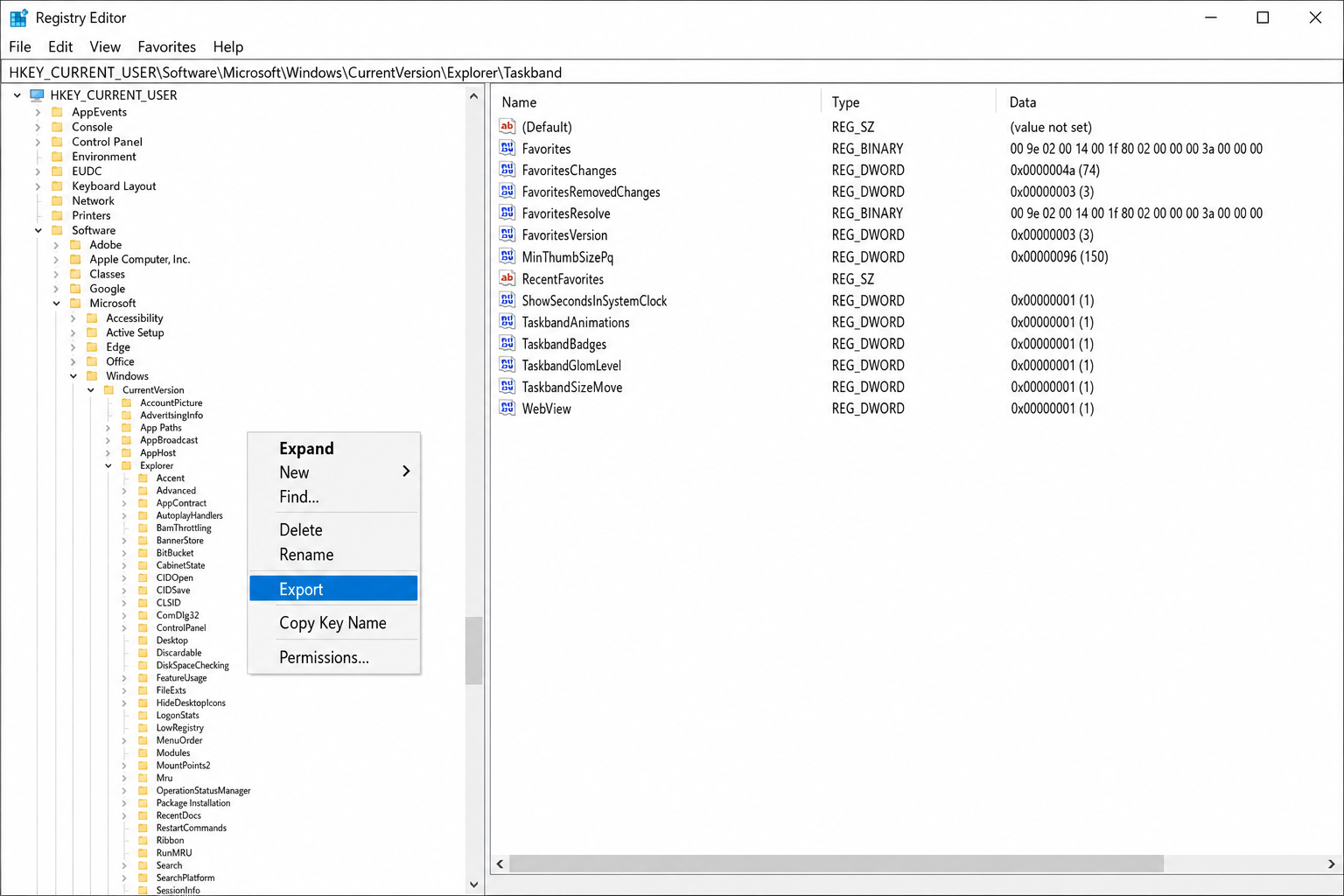Click the HKEY_CURRENT_USER computer icon

click(37, 94)
